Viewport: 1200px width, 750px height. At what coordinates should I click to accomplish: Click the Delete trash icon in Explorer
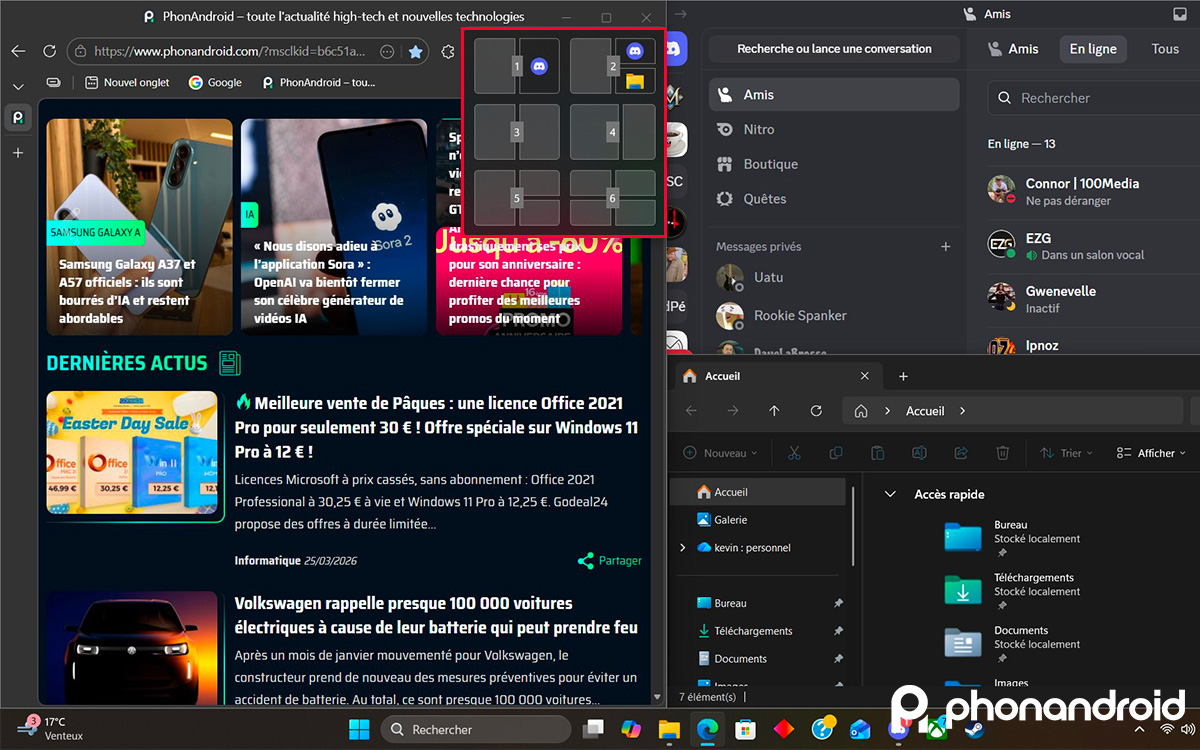(1002, 453)
